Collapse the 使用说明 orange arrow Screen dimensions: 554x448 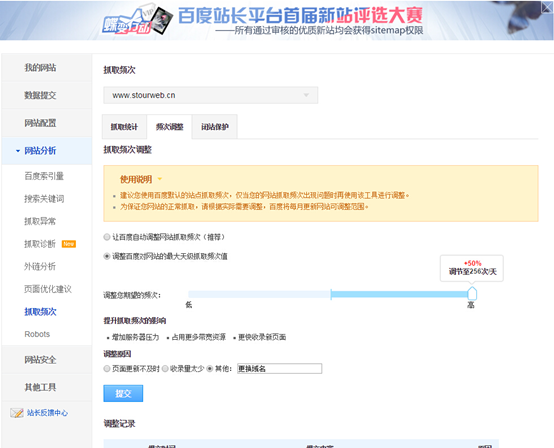(160, 179)
